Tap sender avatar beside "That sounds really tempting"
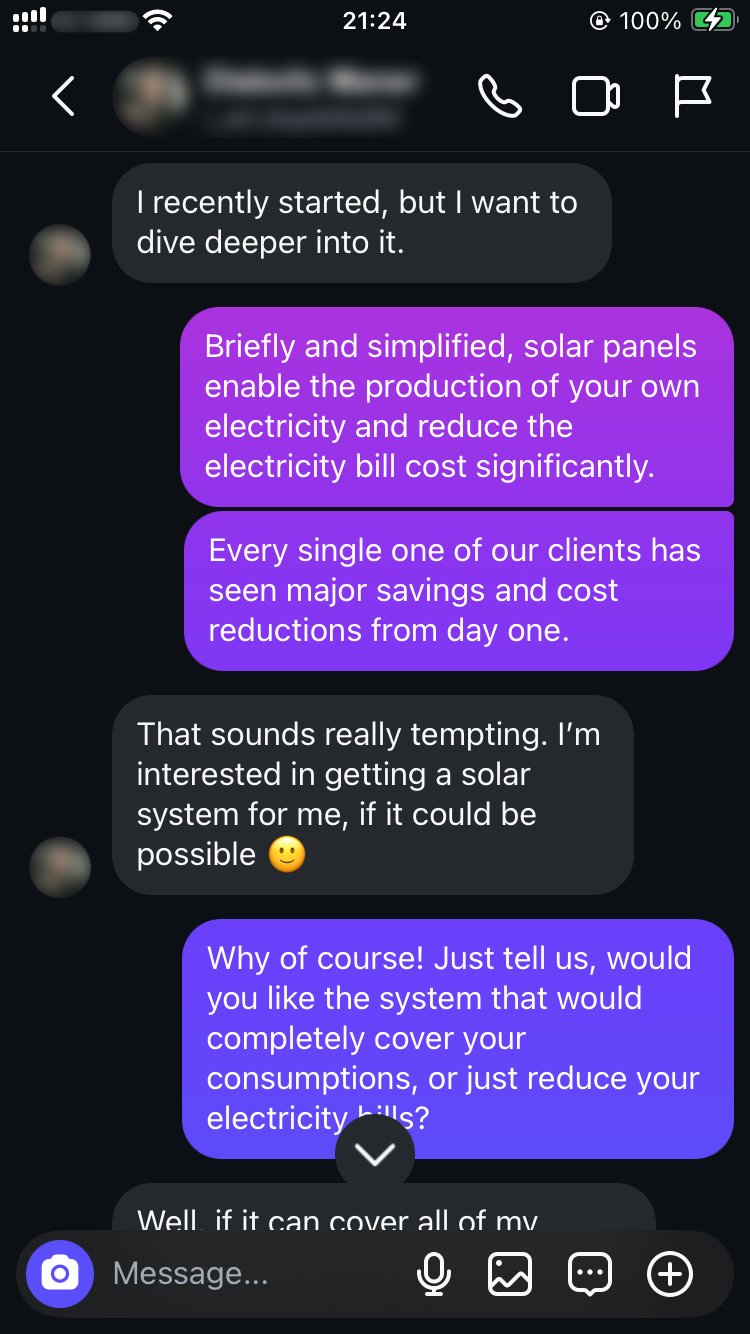 (x=60, y=866)
